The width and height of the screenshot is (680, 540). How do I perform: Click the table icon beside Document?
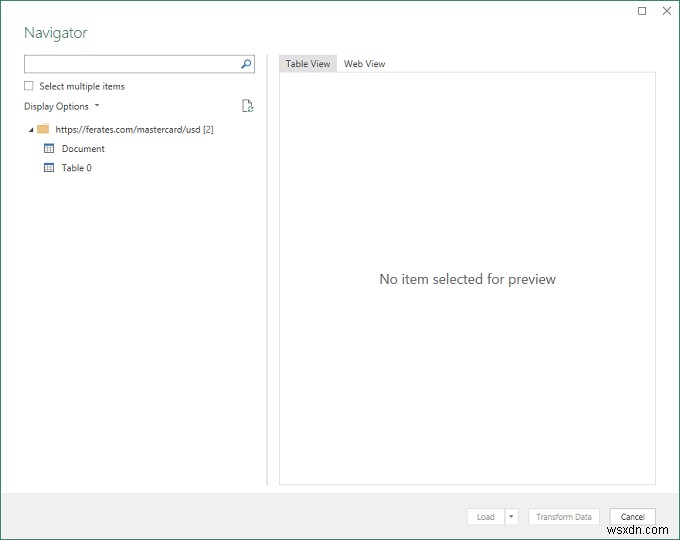pyautogui.click(x=49, y=148)
